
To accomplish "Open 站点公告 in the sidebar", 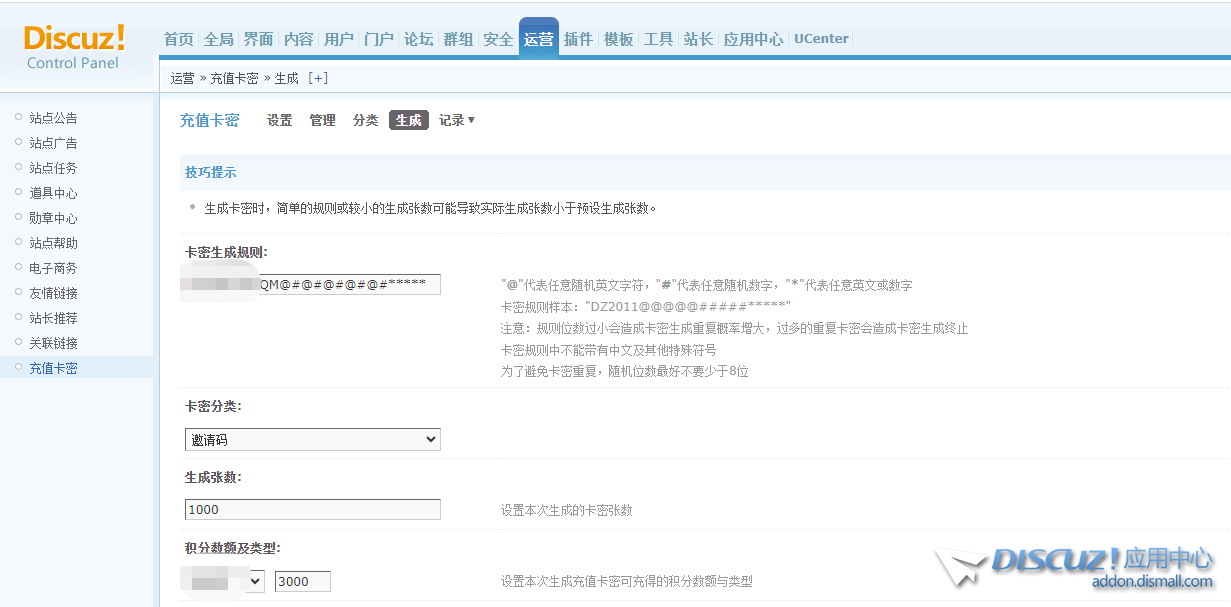I will [x=53, y=118].
